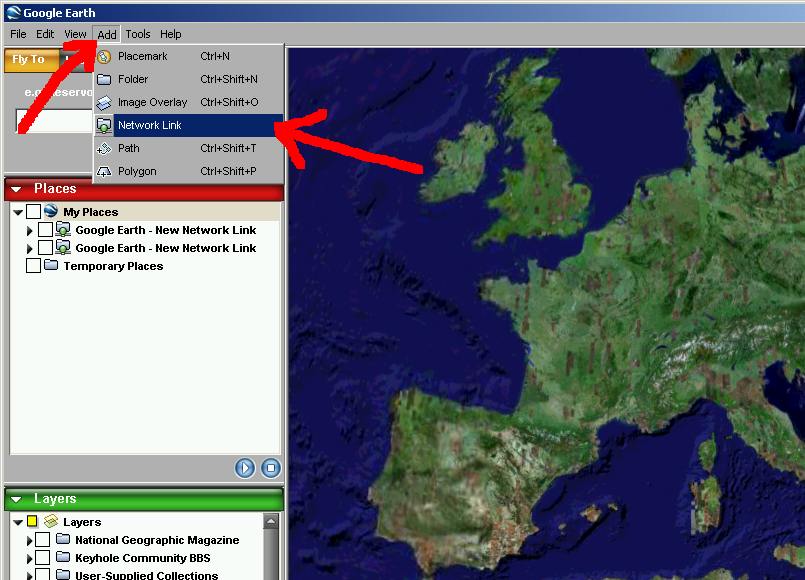Click the My Places globe icon
The height and width of the screenshot is (580, 805).
51,210
